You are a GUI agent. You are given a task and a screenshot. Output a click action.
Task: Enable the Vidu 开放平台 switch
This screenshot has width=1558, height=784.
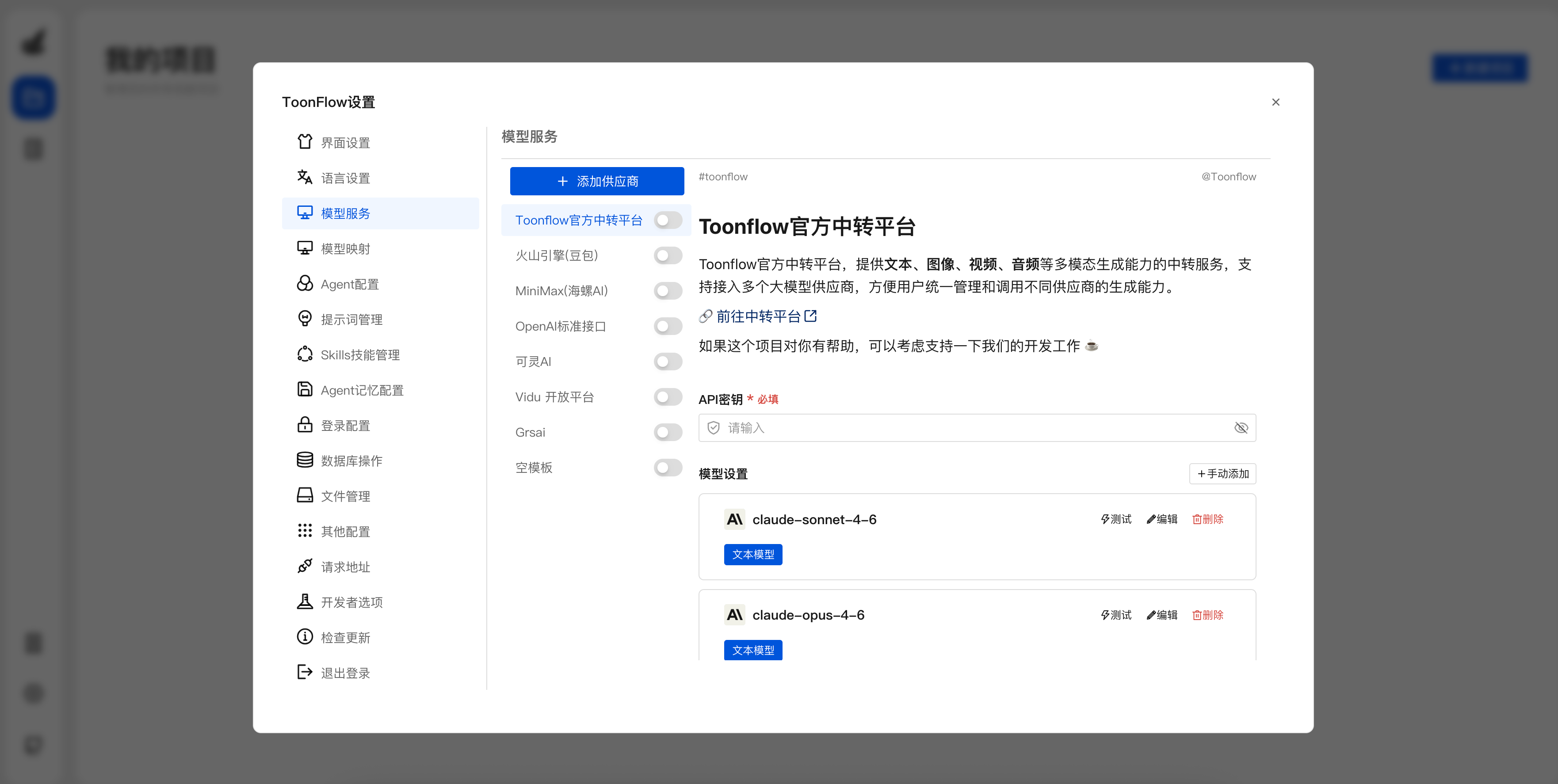pos(668,397)
